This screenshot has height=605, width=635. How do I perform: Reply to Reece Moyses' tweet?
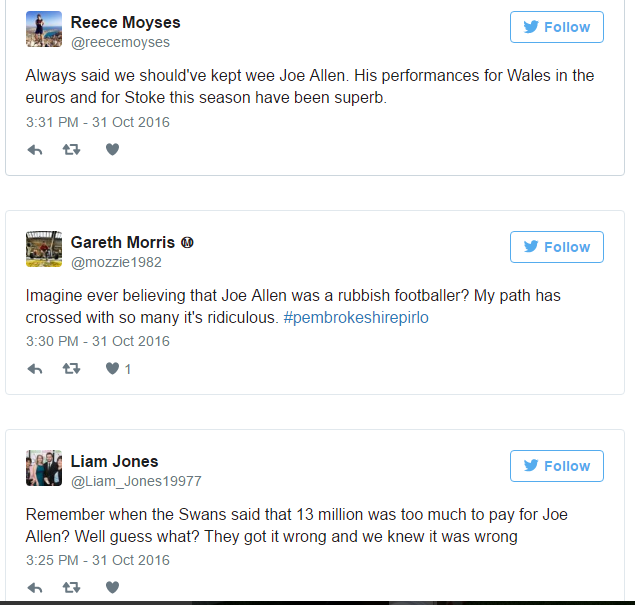pyautogui.click(x=35, y=150)
